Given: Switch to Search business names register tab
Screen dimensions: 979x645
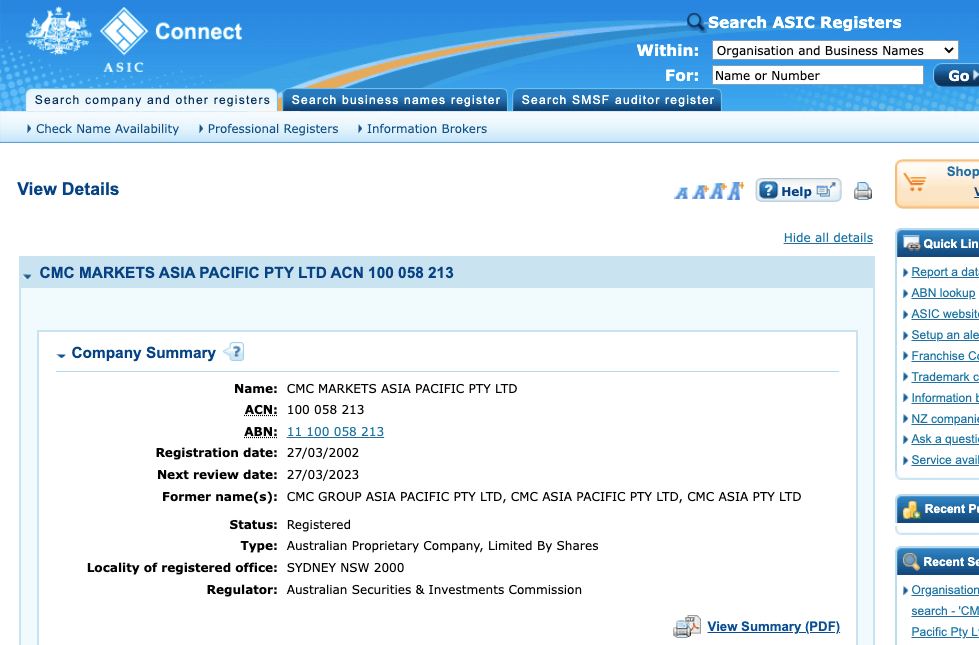Looking at the screenshot, I should tap(396, 100).
